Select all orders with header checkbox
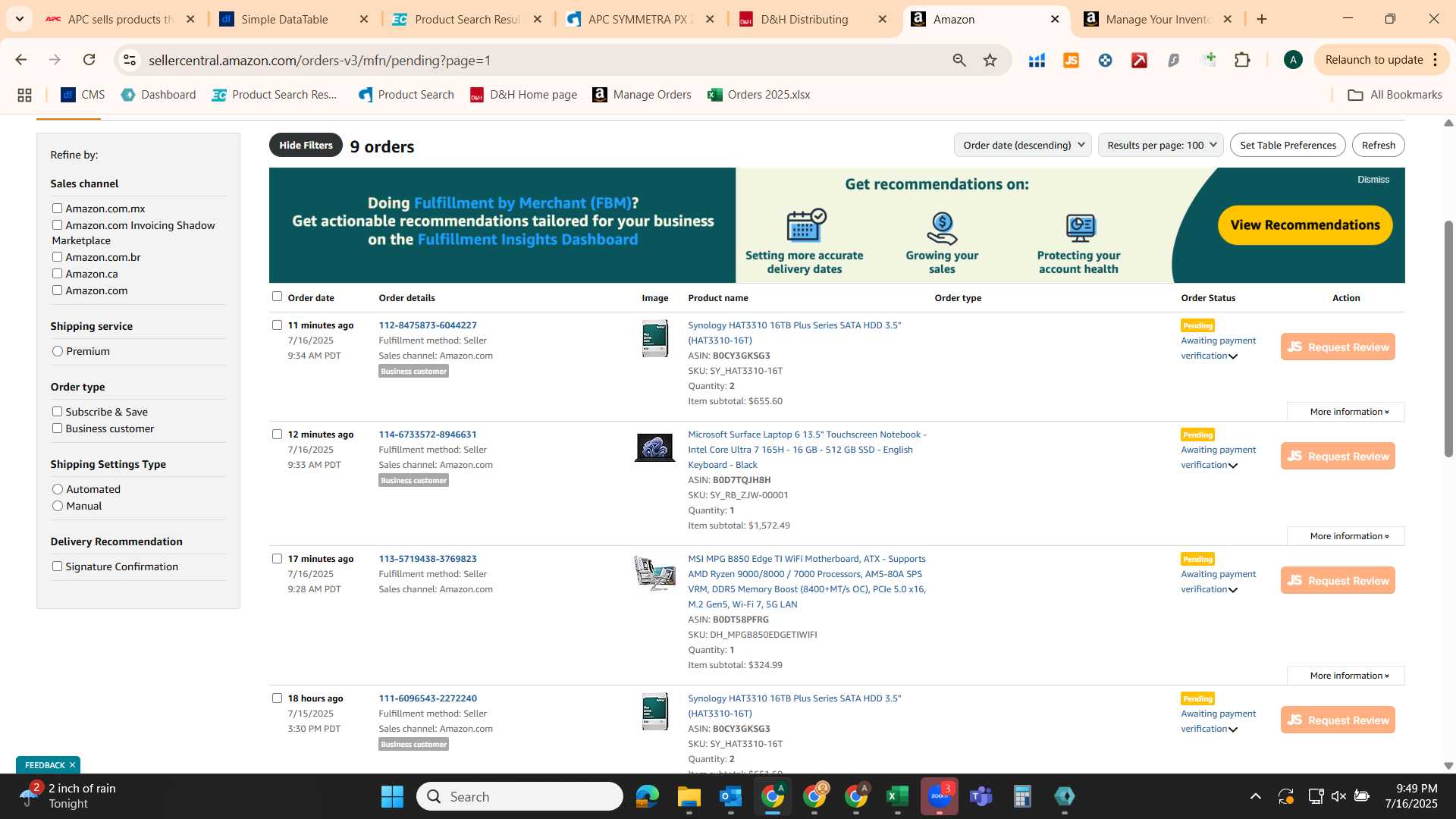 pyautogui.click(x=277, y=297)
